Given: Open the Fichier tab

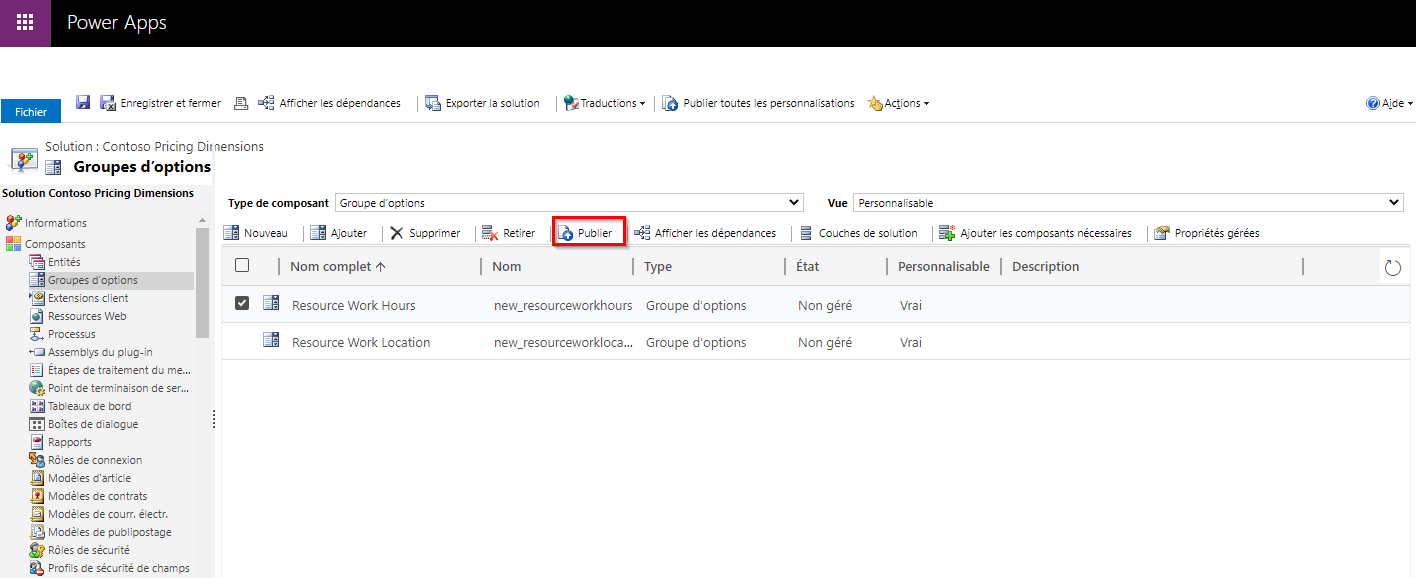Looking at the screenshot, I should pyautogui.click(x=31, y=112).
